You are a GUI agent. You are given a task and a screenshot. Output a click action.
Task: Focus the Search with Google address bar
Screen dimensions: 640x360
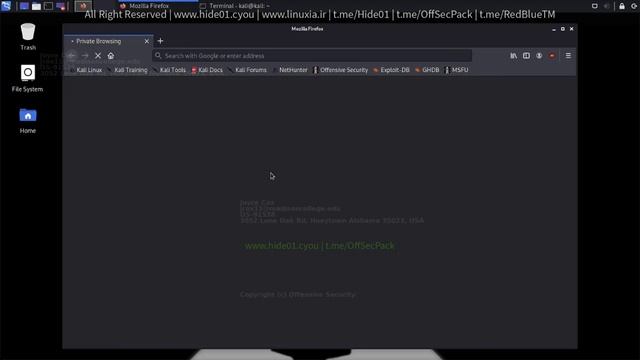pos(312,56)
